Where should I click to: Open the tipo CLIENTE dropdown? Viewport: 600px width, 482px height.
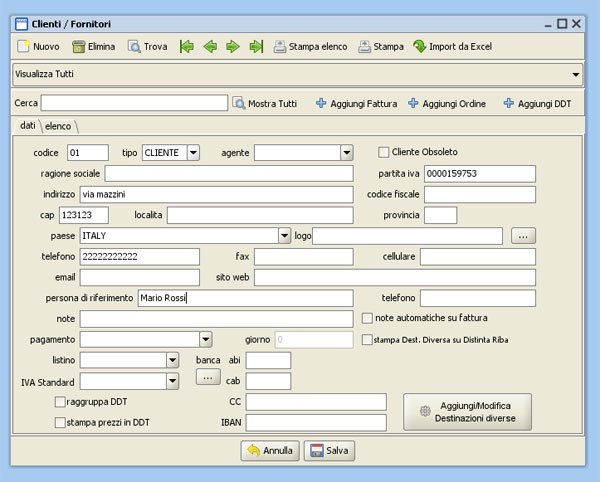[x=193, y=153]
